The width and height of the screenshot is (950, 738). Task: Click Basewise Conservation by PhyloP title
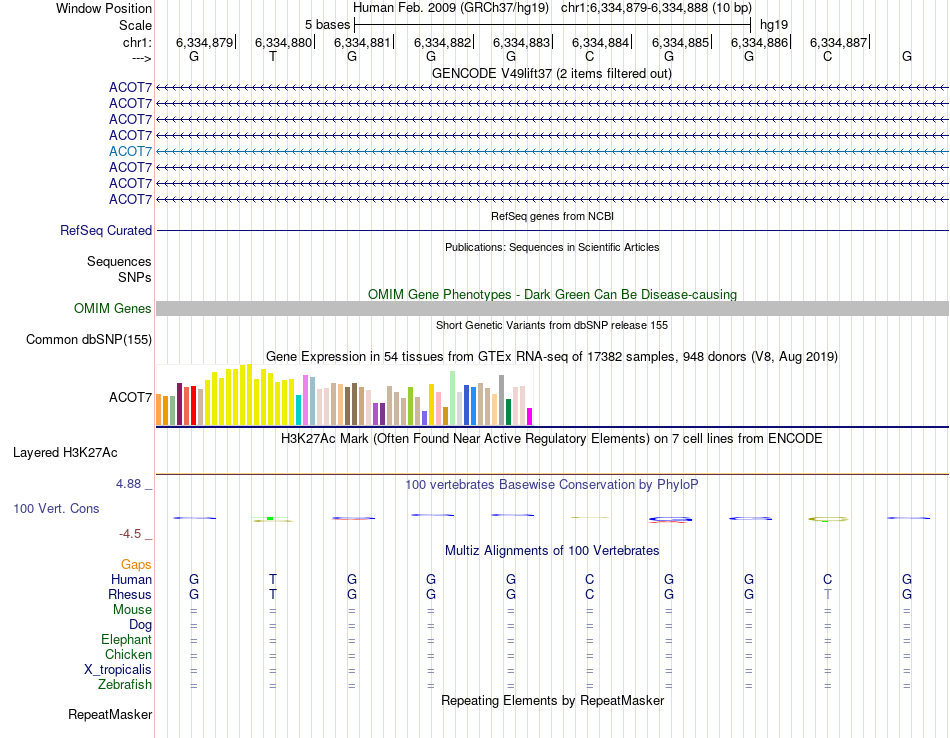552,485
